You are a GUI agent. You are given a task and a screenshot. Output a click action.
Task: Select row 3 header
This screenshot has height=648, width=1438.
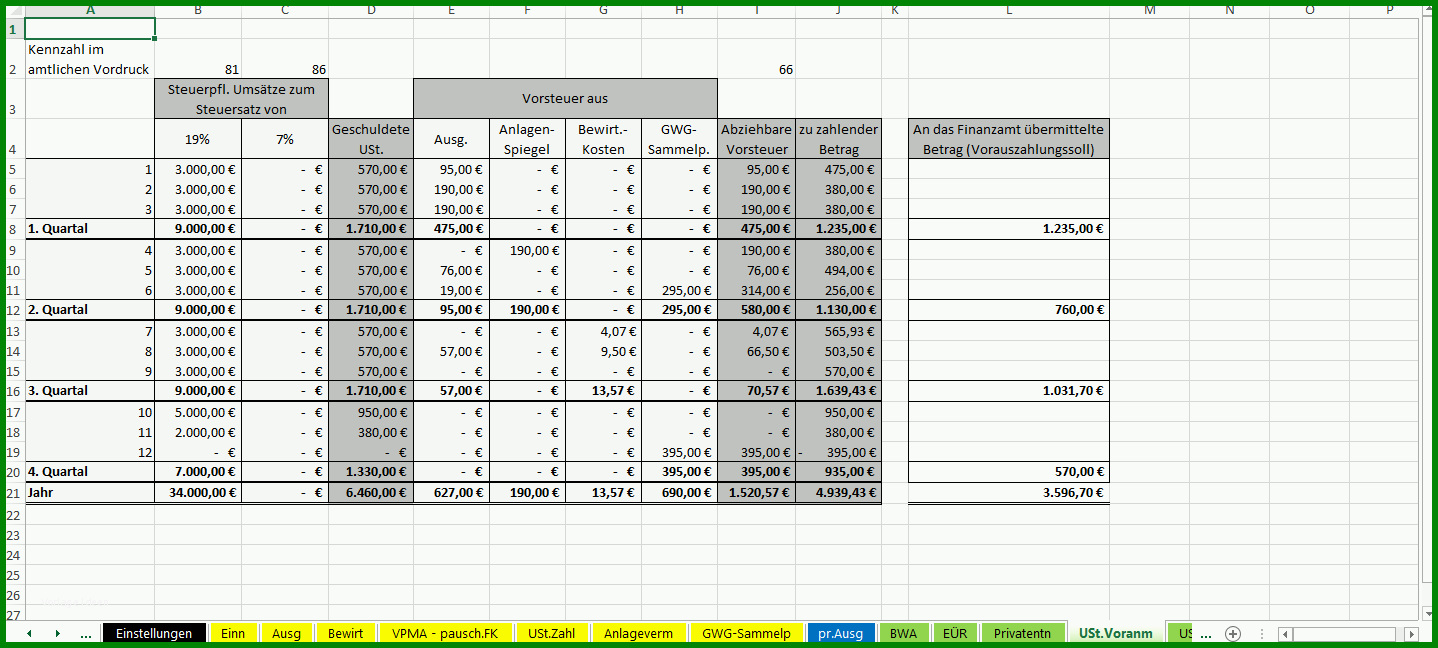click(x=14, y=99)
